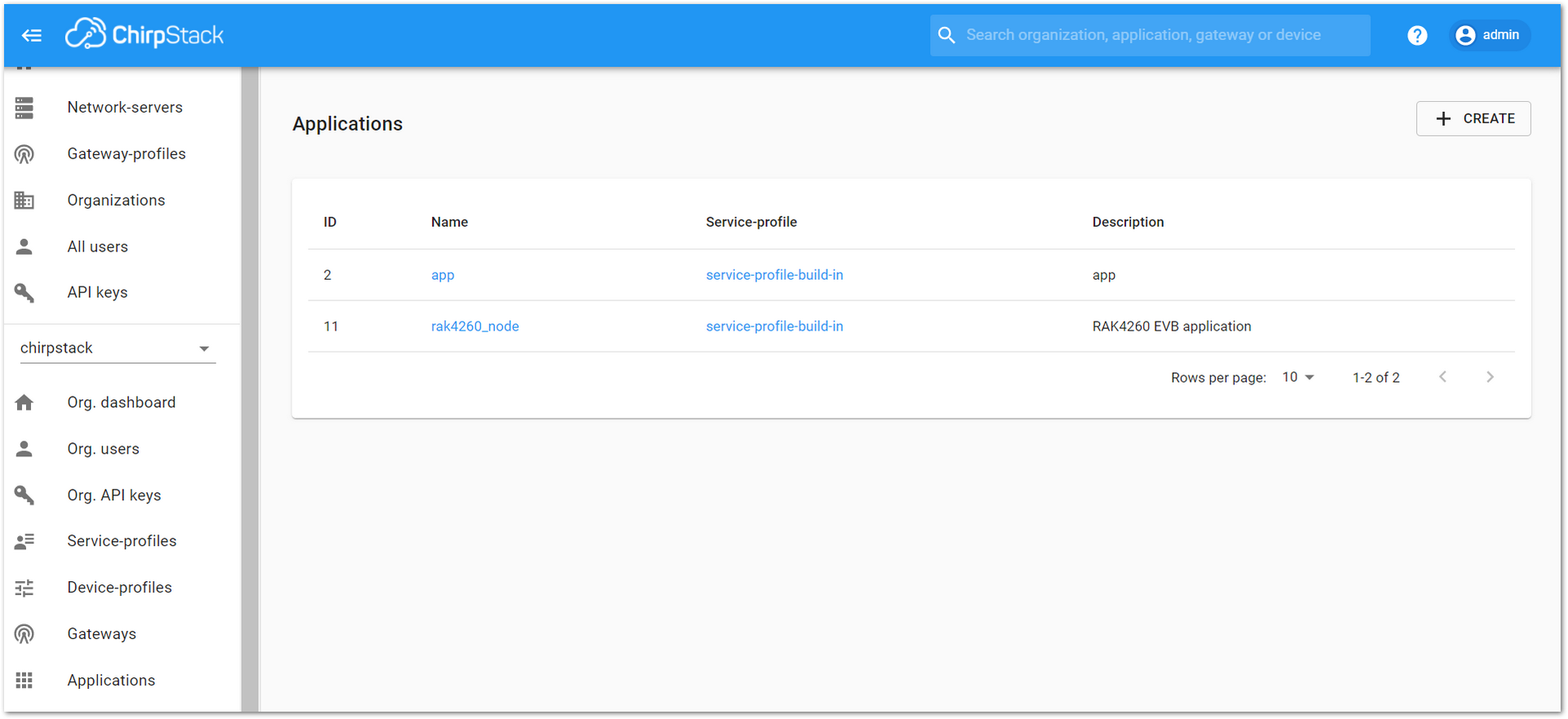The image size is (1568, 719).
Task: Click the Rows per page label
Action: coord(1218,378)
